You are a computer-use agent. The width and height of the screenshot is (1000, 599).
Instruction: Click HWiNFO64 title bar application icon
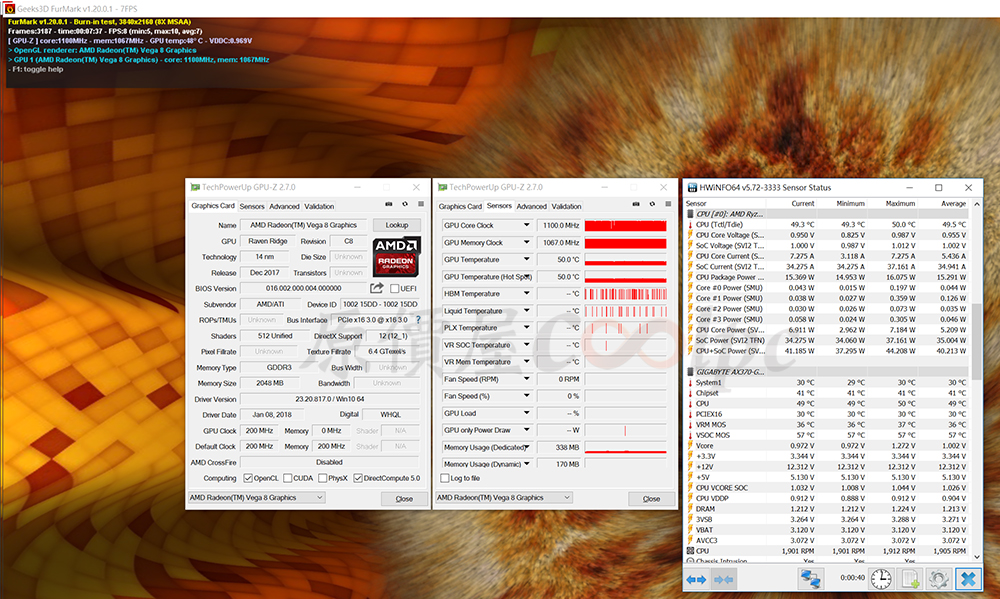[x=692, y=188]
